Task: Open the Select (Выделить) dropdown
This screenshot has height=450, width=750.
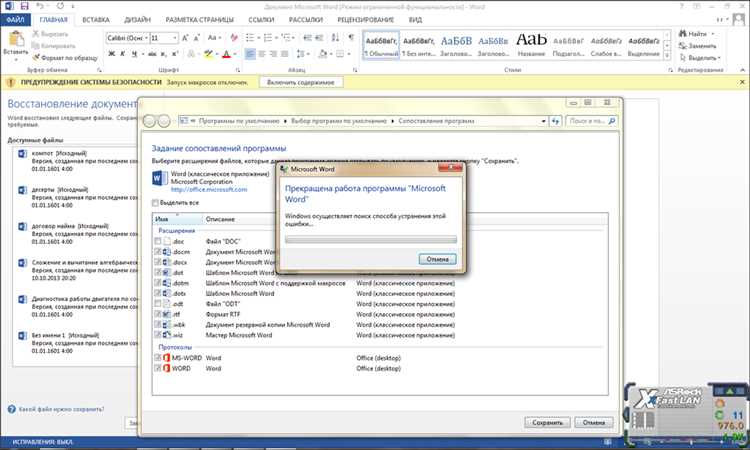Action: pyautogui.click(x=700, y=58)
